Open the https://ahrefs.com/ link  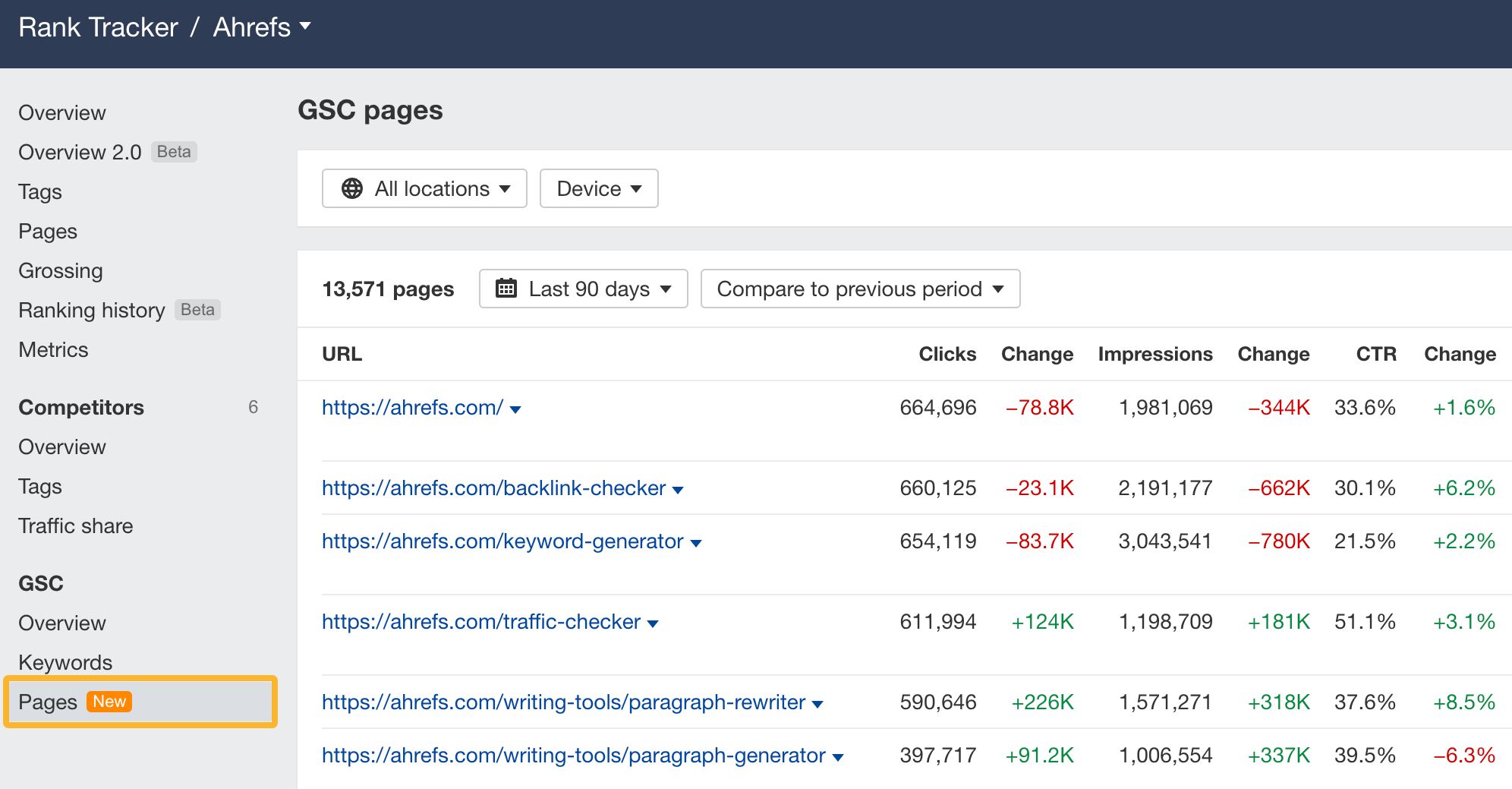point(412,407)
